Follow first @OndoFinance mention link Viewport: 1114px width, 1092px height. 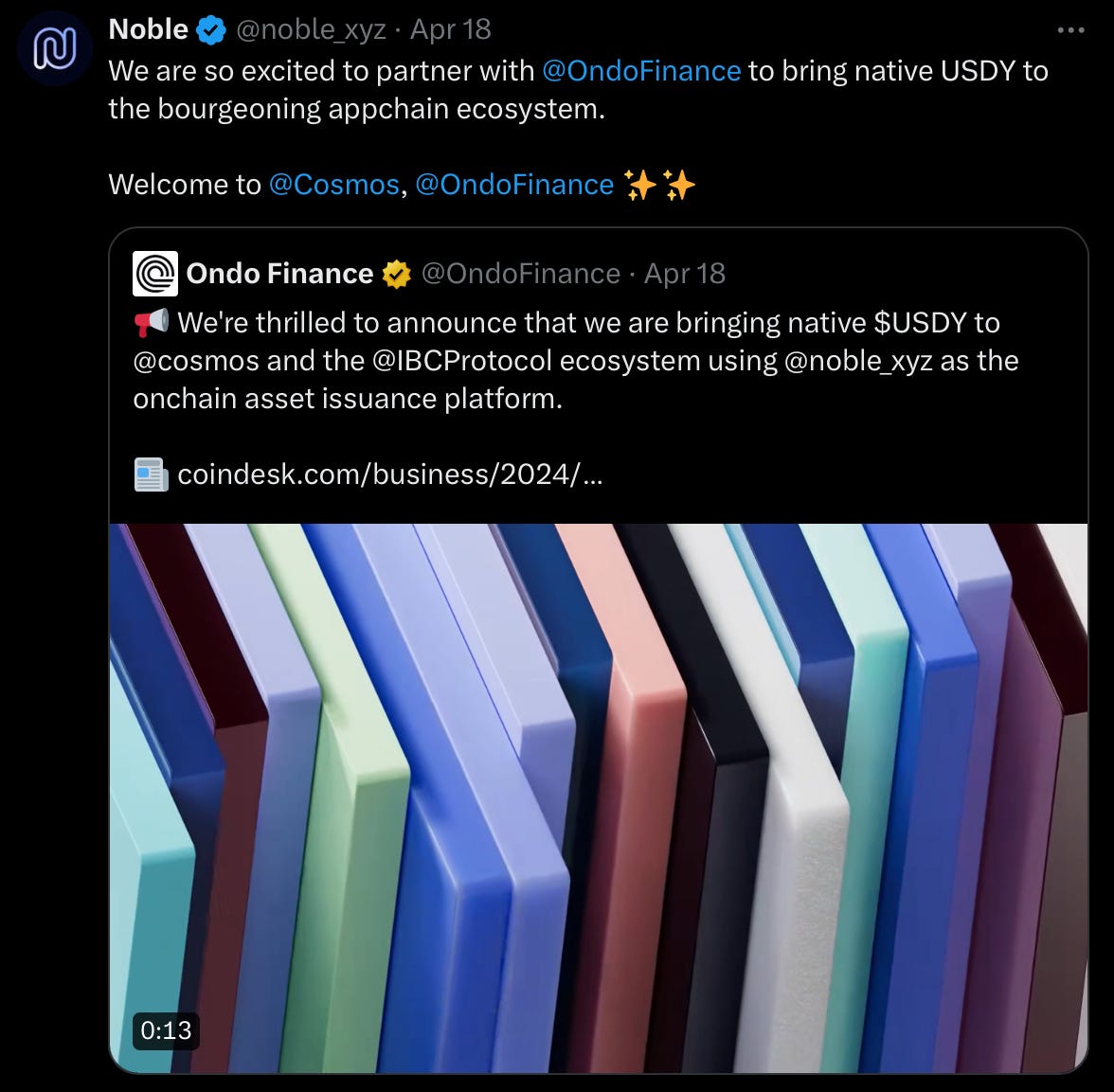click(x=641, y=71)
